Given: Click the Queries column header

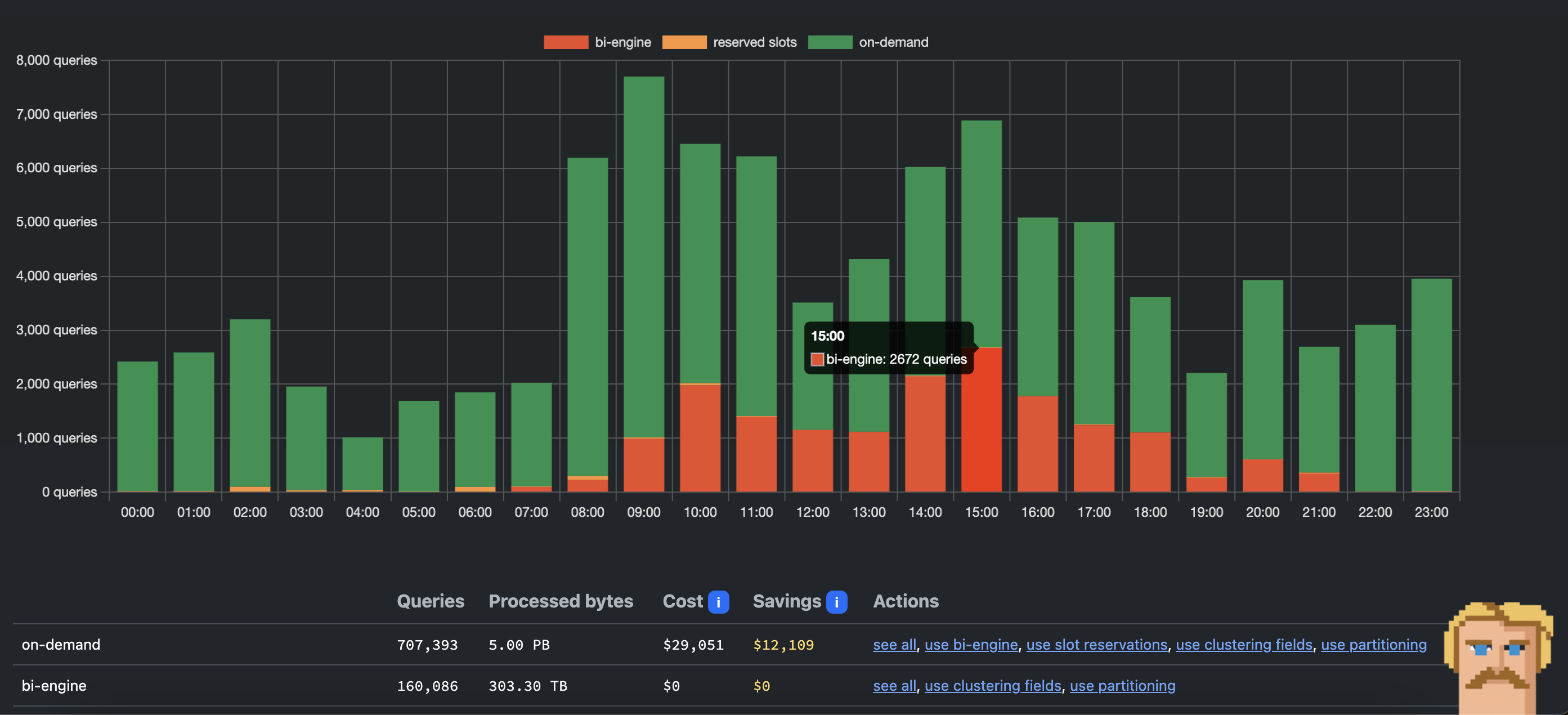Looking at the screenshot, I should click(x=431, y=602).
